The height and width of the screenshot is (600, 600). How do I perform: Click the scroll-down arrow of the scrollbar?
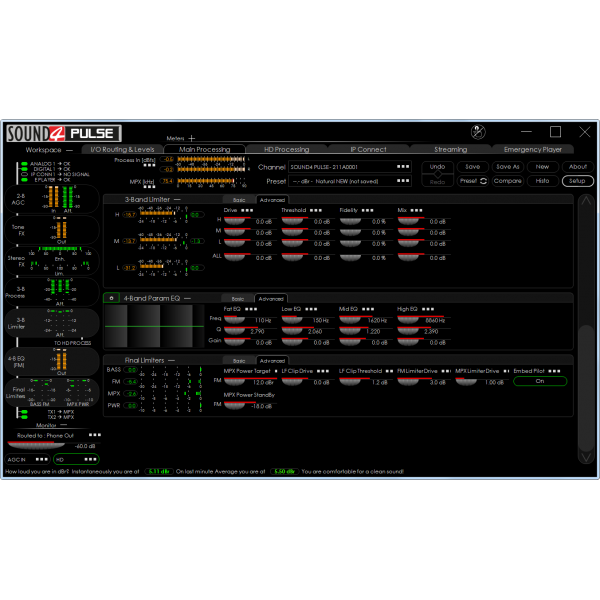point(586,457)
